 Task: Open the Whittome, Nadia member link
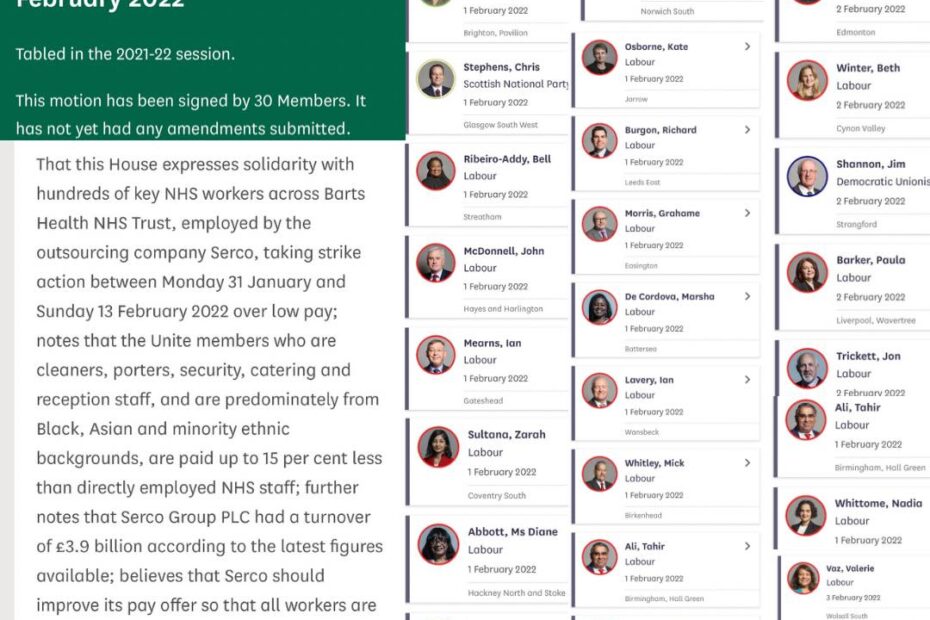pos(878,503)
